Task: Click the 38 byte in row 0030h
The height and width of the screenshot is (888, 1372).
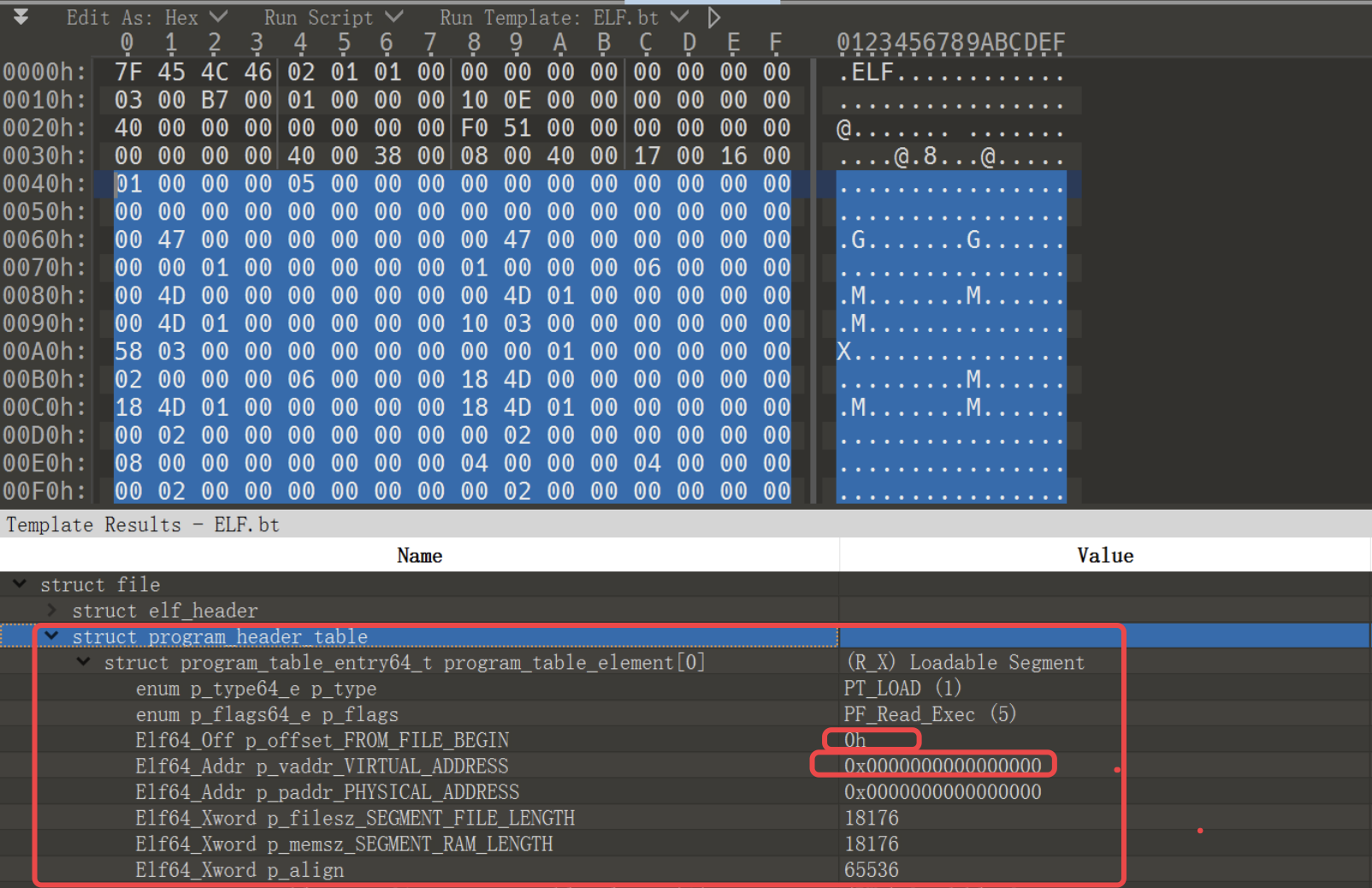Action: 387,156
